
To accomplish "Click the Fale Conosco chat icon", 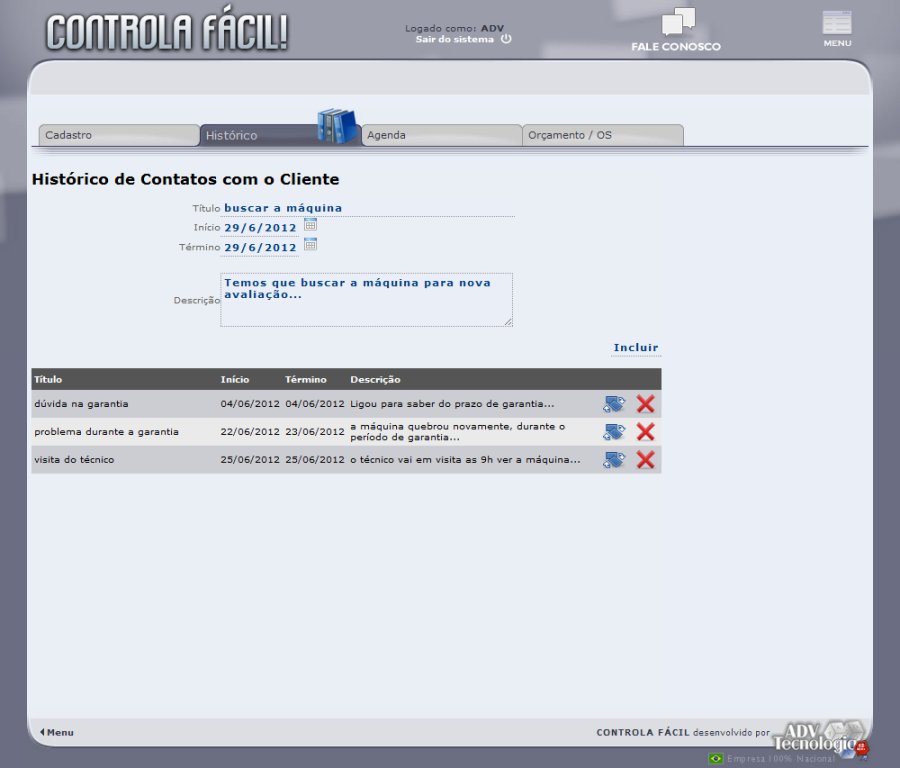I will 677,22.
